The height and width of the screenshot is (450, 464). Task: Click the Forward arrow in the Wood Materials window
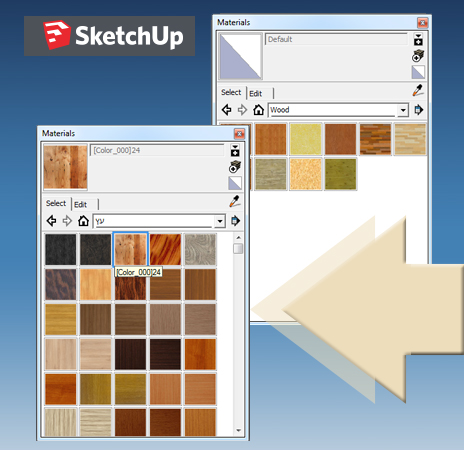pyautogui.click(x=242, y=110)
